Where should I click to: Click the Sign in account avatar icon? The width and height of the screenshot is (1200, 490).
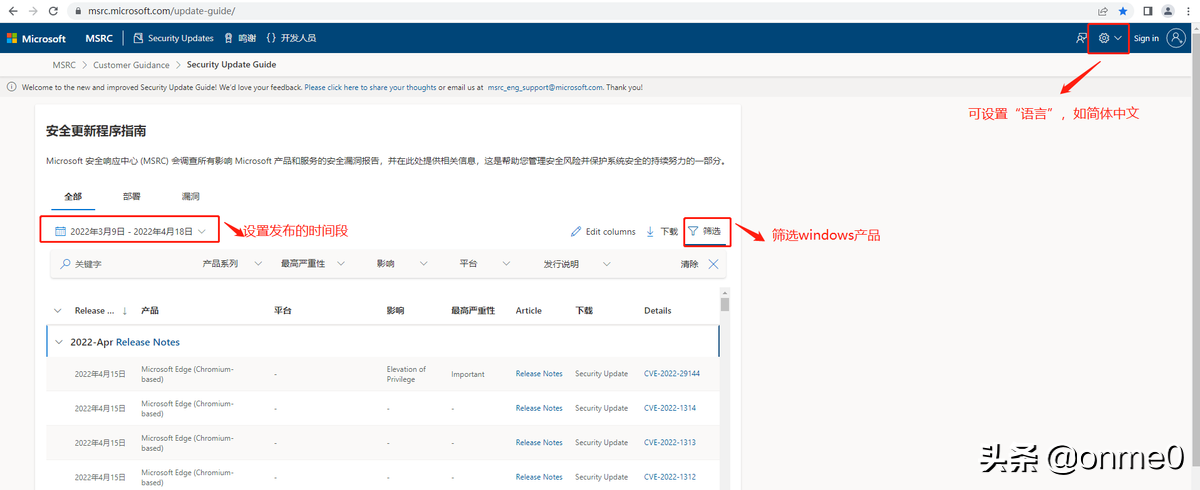pyautogui.click(x=1176, y=38)
